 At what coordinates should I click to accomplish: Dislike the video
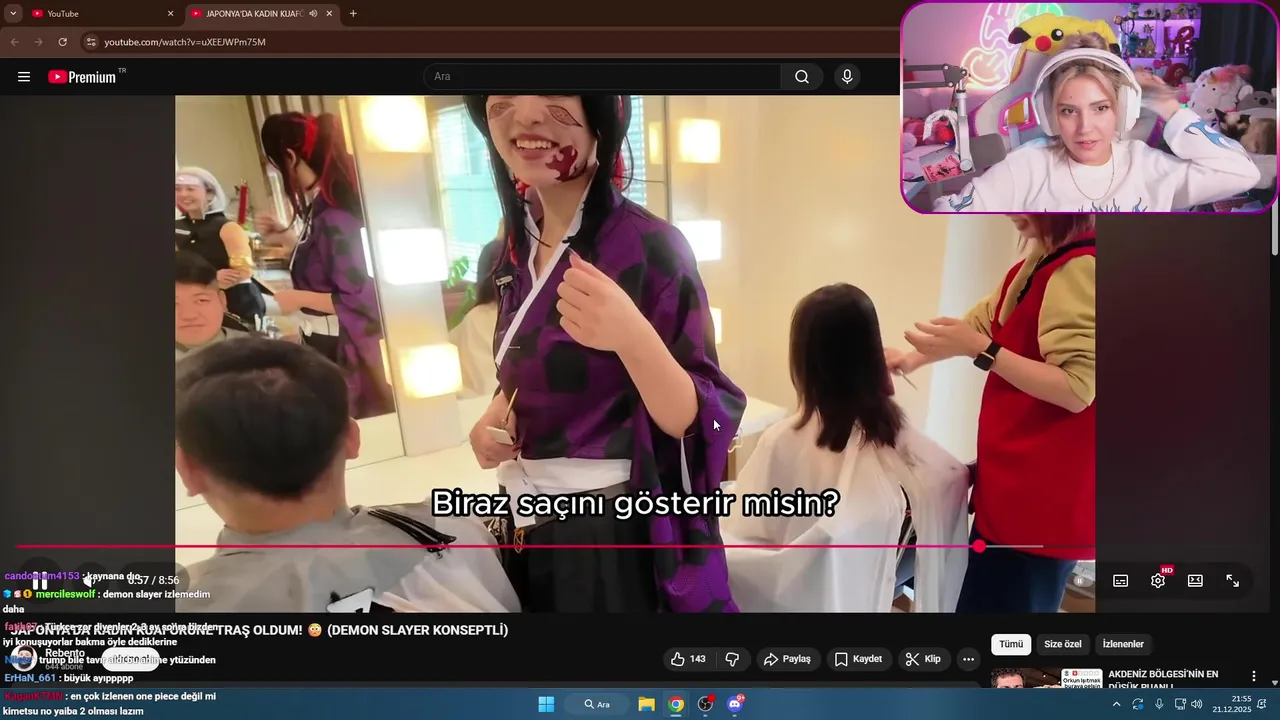click(732, 659)
